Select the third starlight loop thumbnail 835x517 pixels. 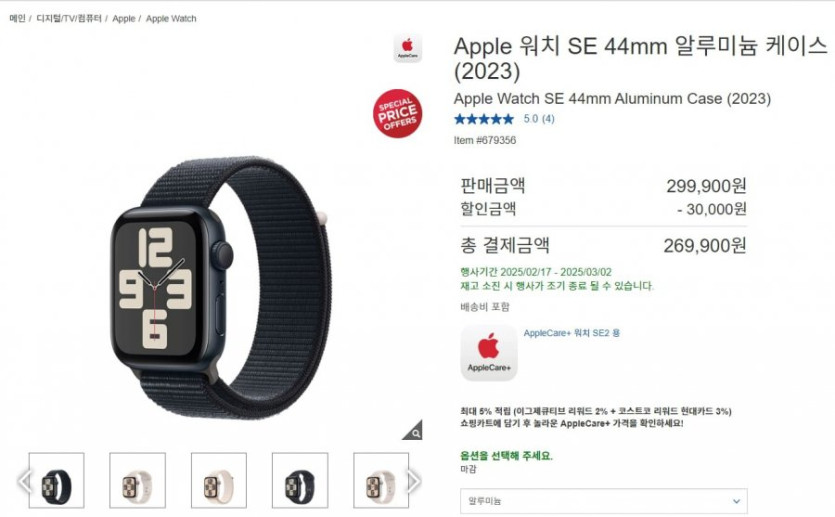pos(219,481)
